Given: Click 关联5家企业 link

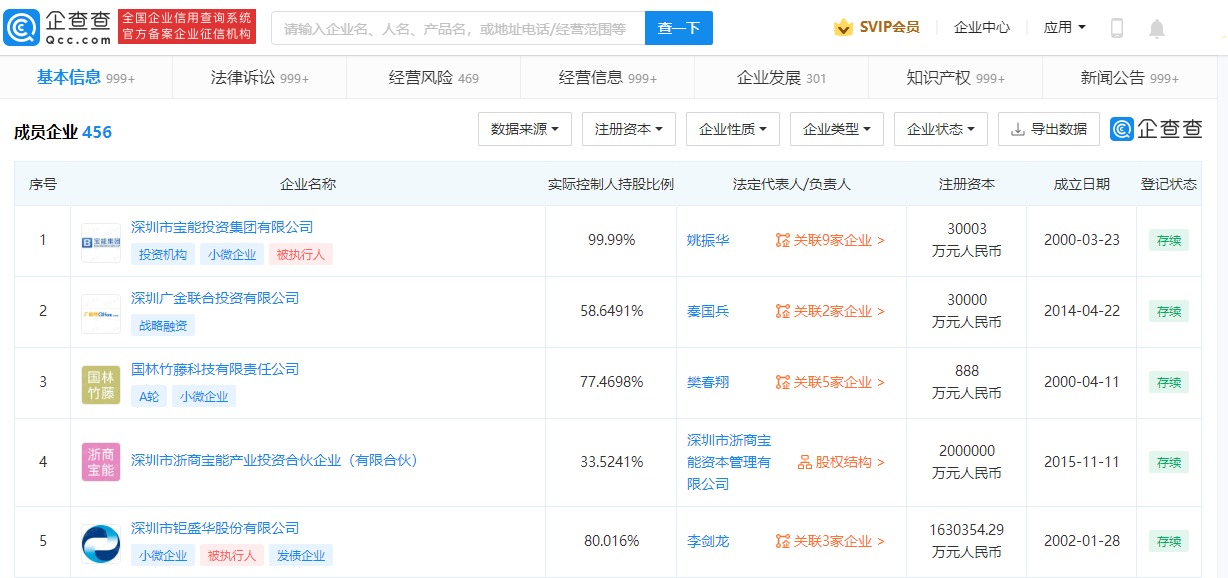Looking at the screenshot, I should [839, 383].
